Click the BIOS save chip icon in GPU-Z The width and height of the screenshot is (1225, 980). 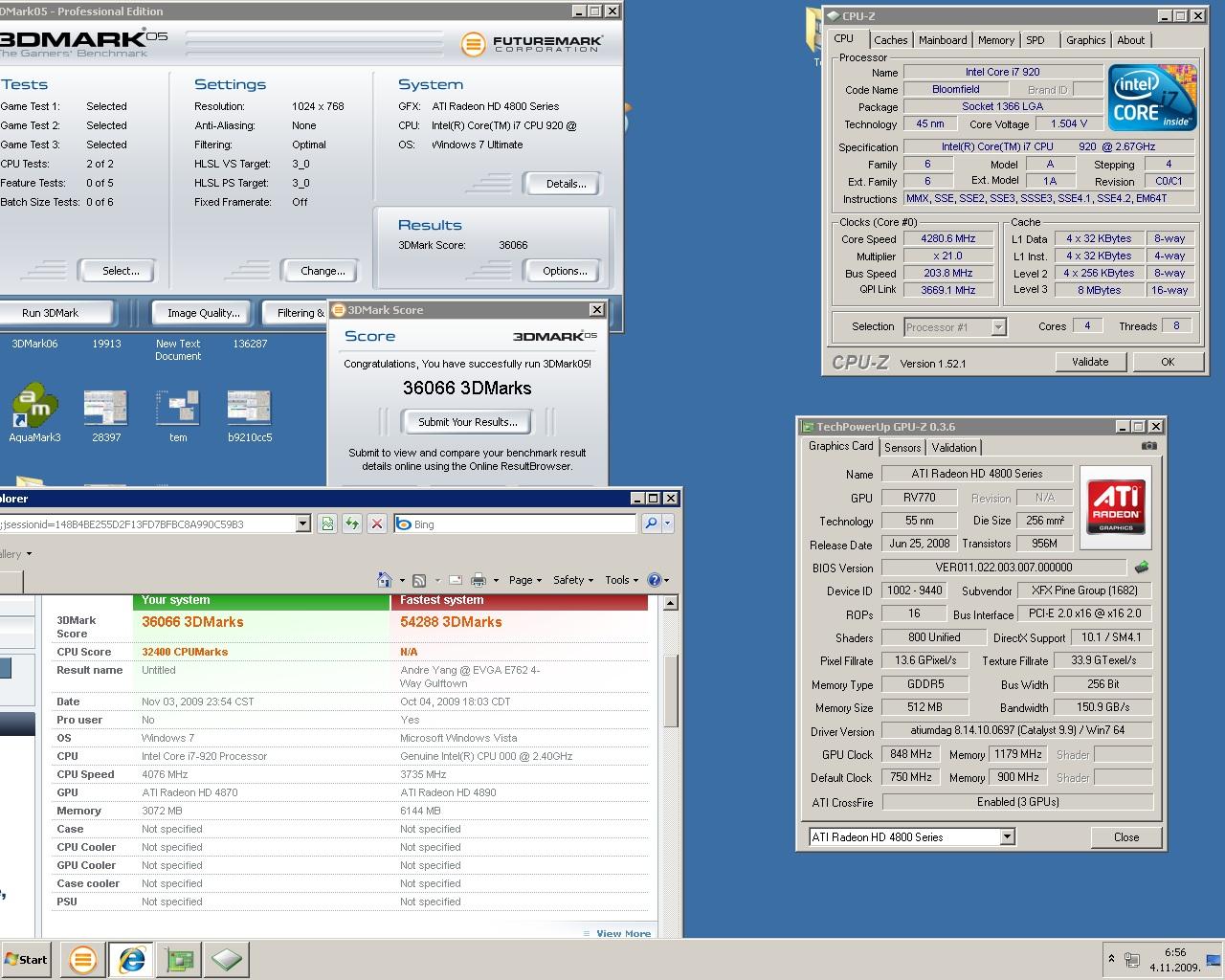coord(1141,568)
